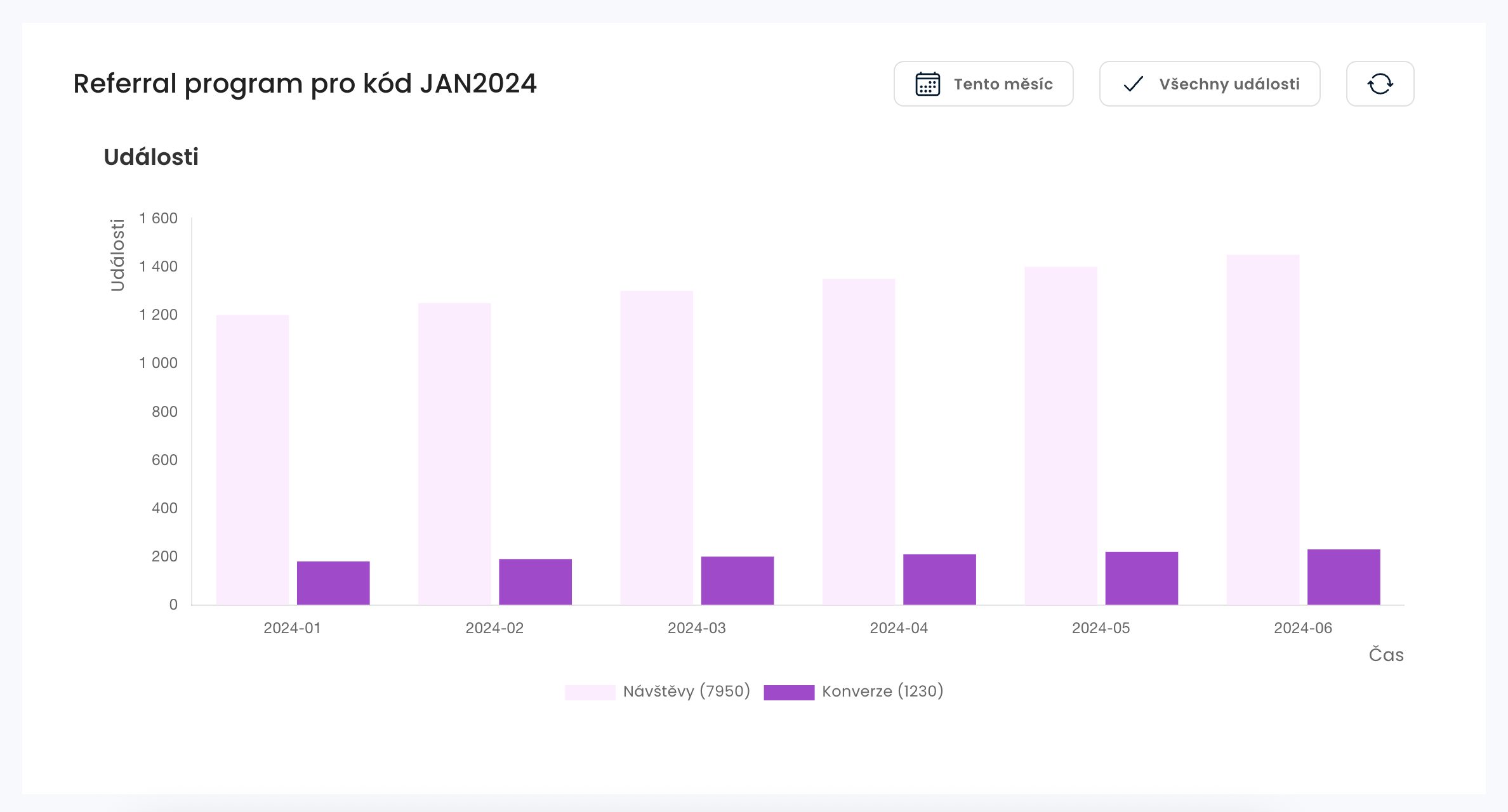Click the refresh arrows icon button

click(1380, 84)
